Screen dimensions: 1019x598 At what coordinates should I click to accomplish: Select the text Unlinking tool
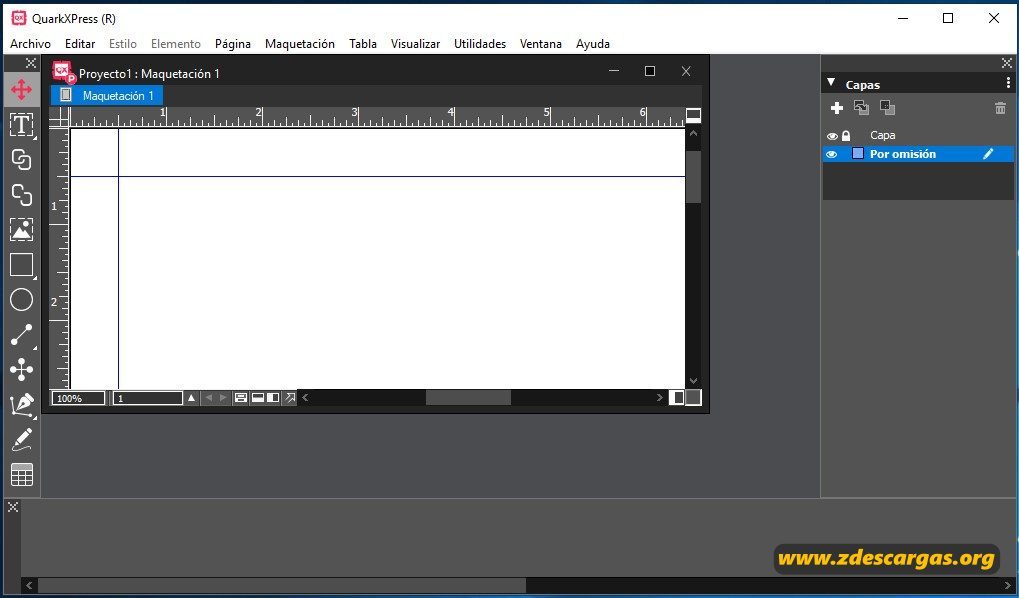pos(21,195)
